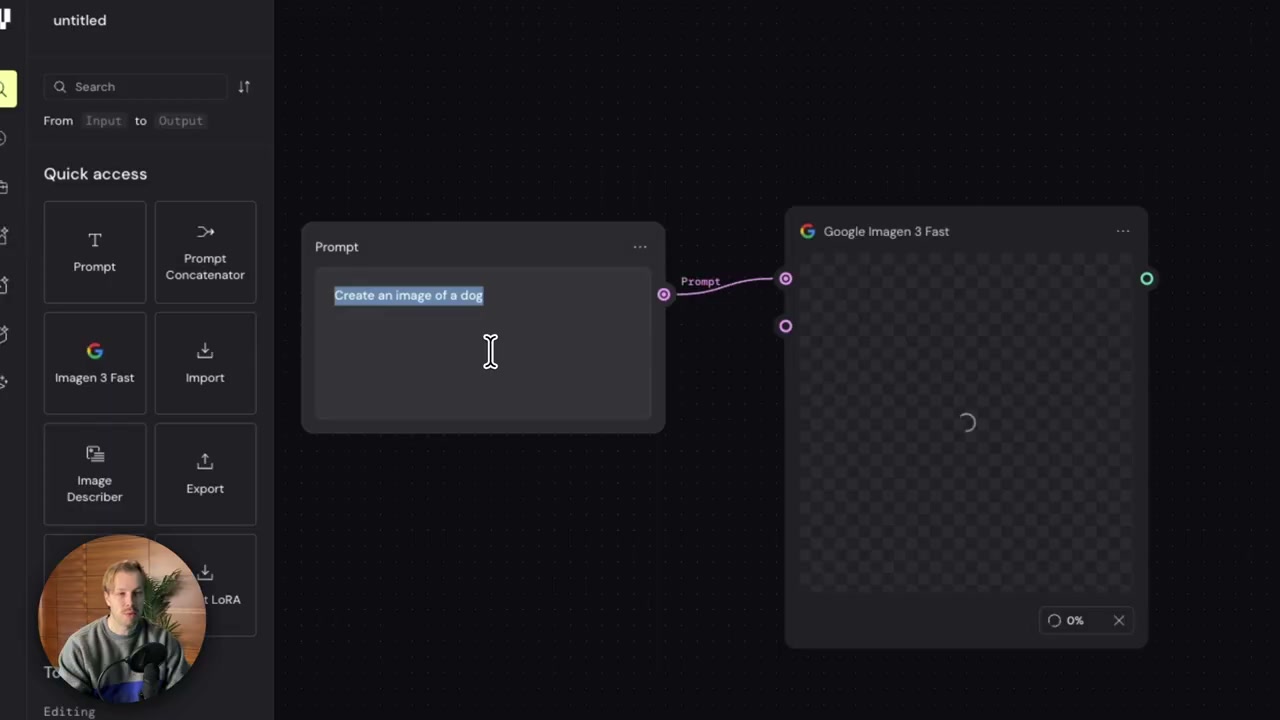Click the 0% progress indicator

(1066, 621)
